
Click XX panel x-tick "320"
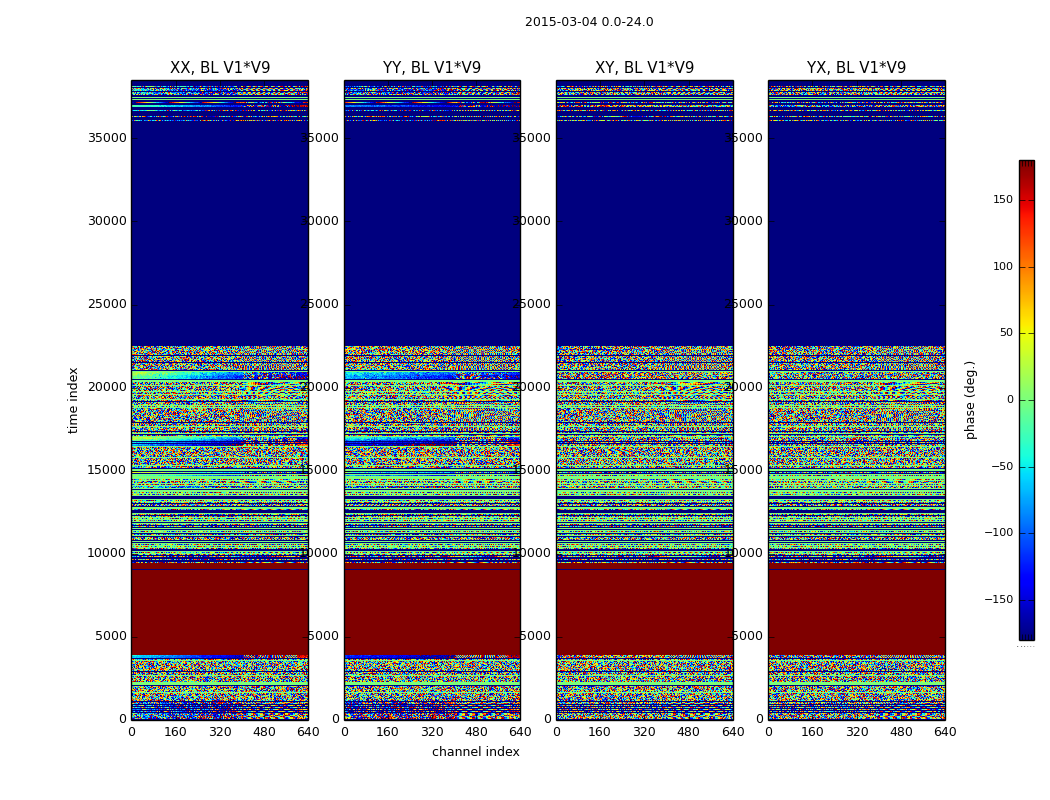(220, 732)
